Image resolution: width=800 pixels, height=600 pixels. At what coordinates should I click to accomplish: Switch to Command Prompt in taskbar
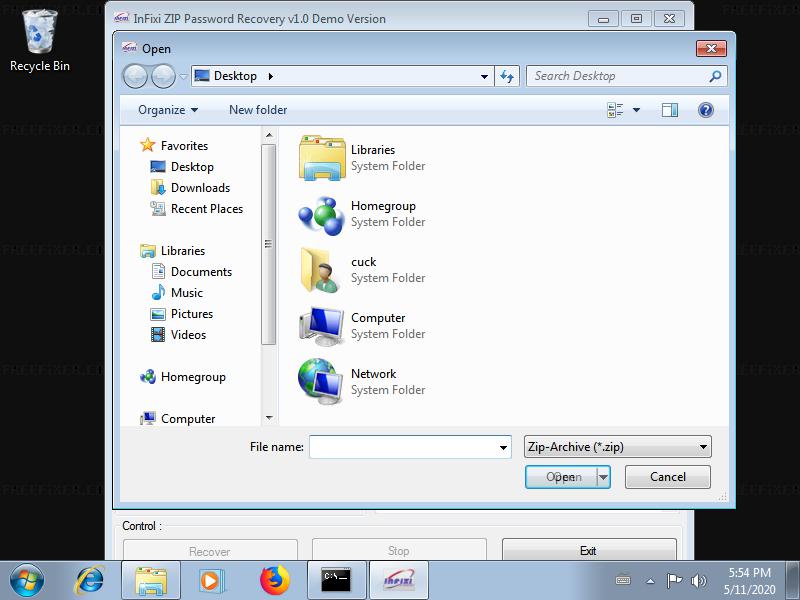[x=337, y=581]
